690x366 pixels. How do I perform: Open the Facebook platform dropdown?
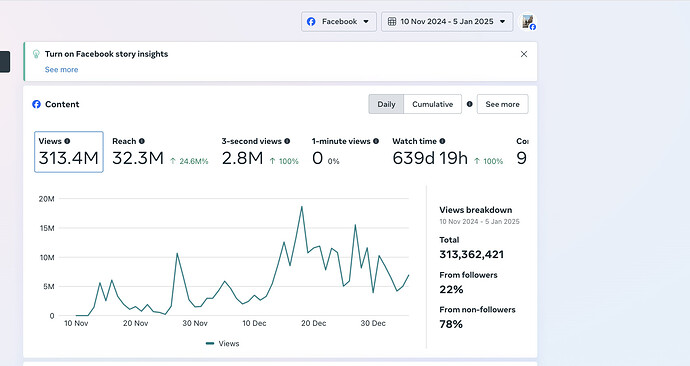(x=339, y=22)
